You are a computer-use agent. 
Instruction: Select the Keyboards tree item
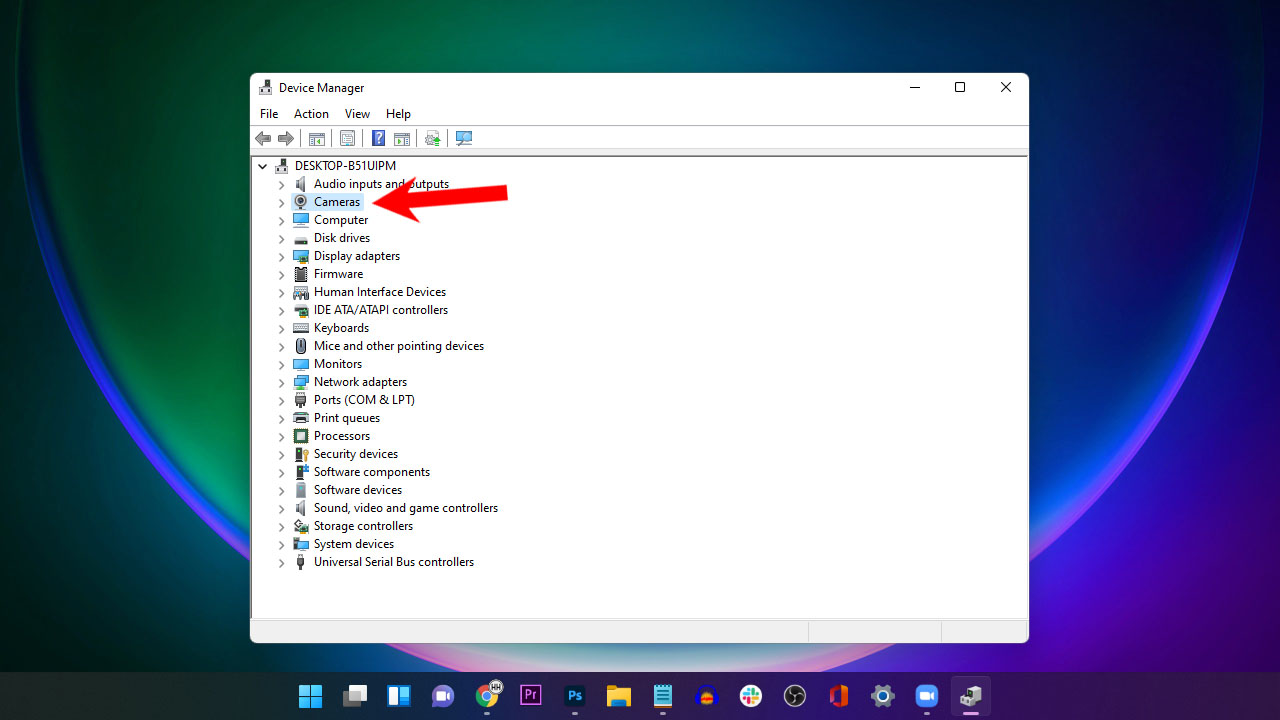tap(342, 327)
